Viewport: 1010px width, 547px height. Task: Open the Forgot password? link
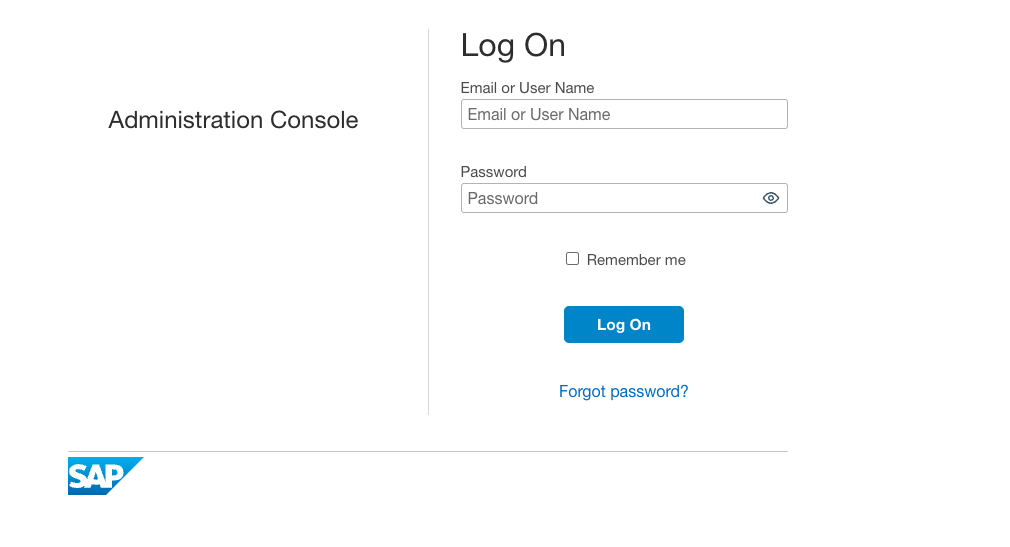tap(623, 391)
